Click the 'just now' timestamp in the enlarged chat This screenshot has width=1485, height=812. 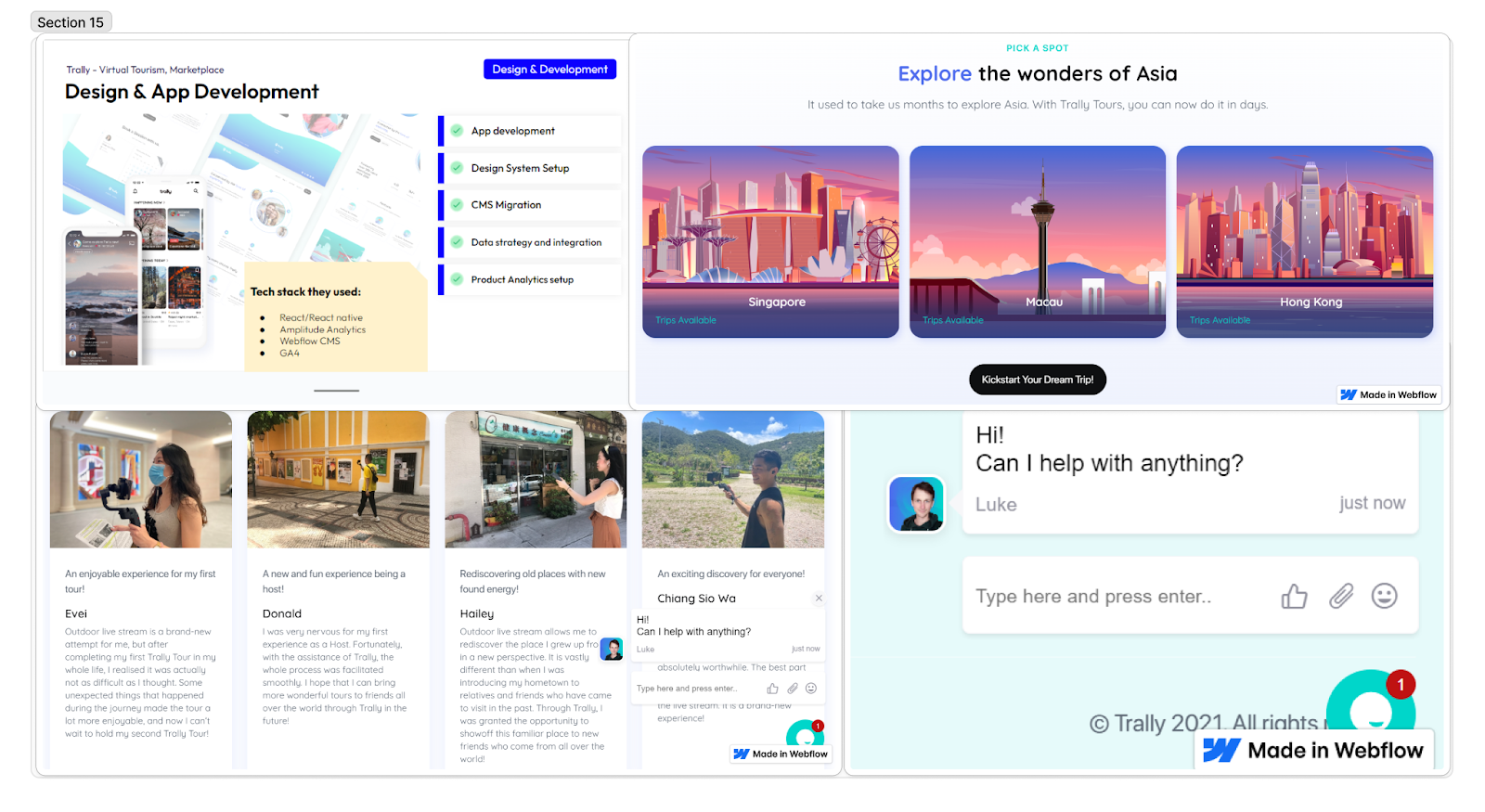(x=1372, y=503)
